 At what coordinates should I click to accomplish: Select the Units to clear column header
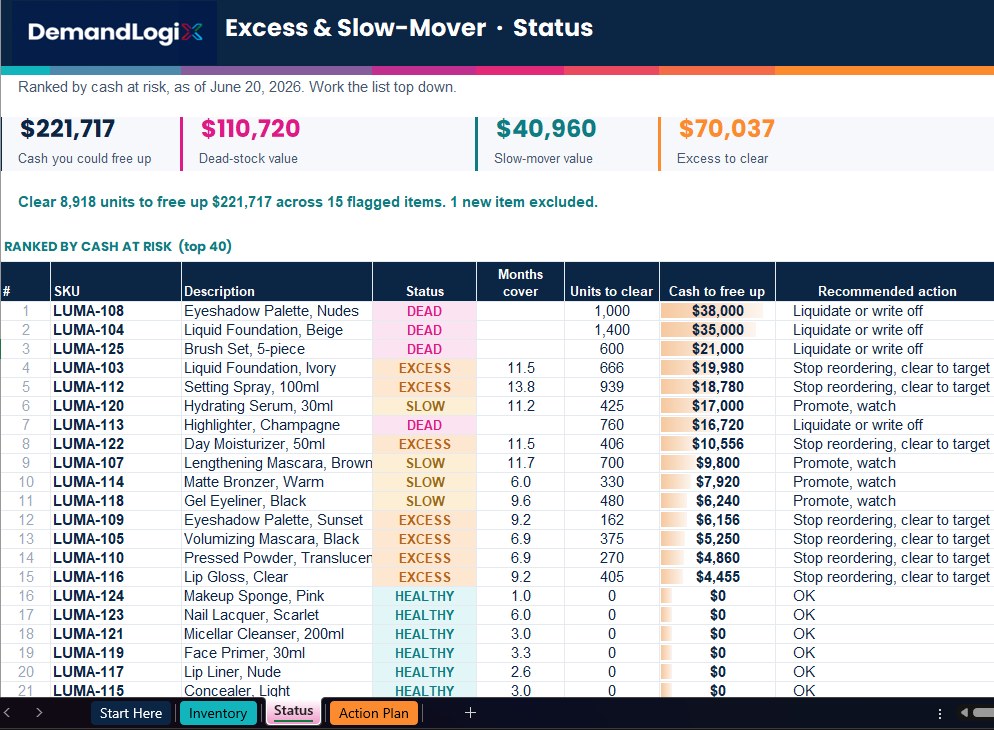pos(612,282)
